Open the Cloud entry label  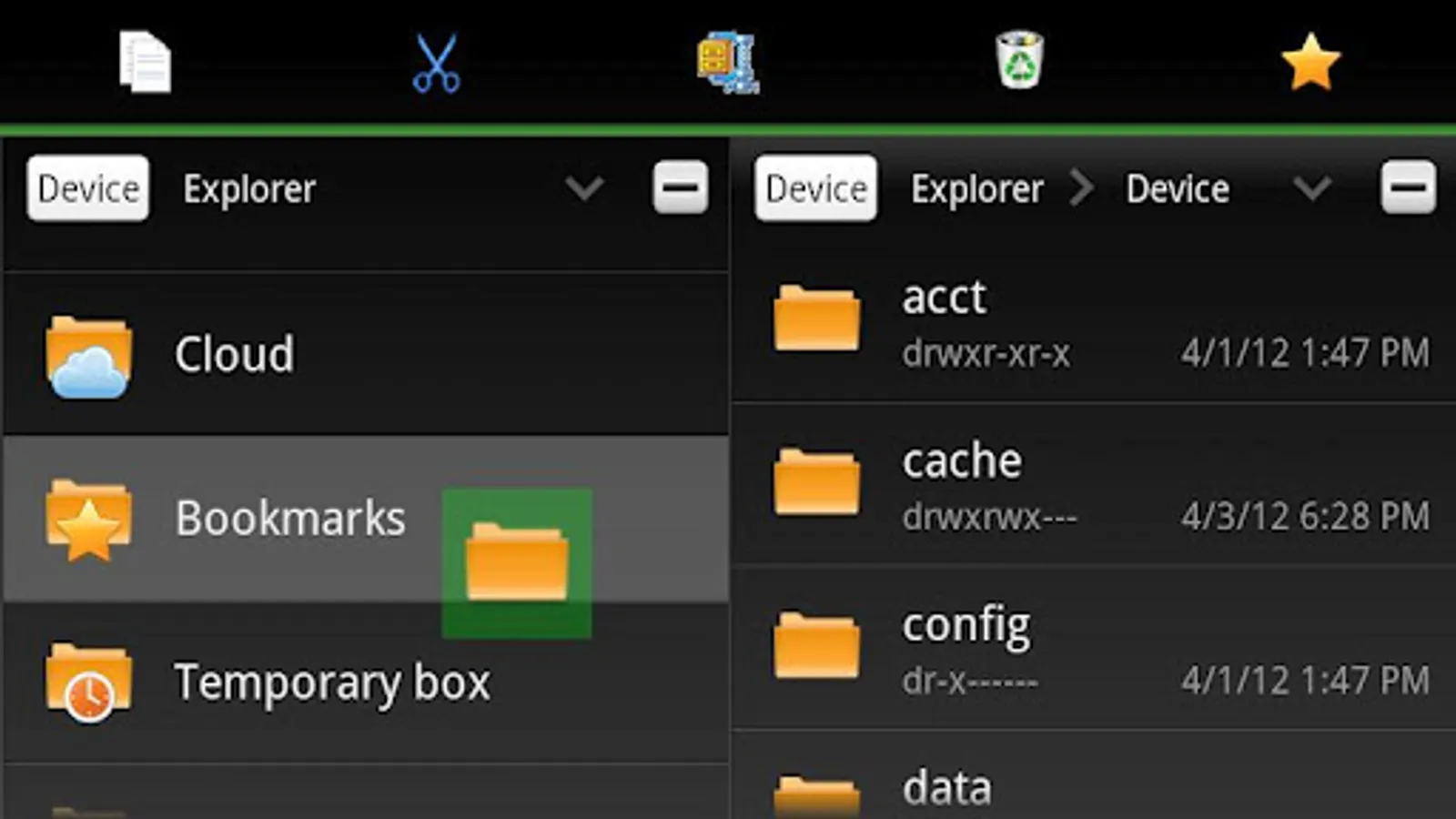pyautogui.click(x=235, y=354)
